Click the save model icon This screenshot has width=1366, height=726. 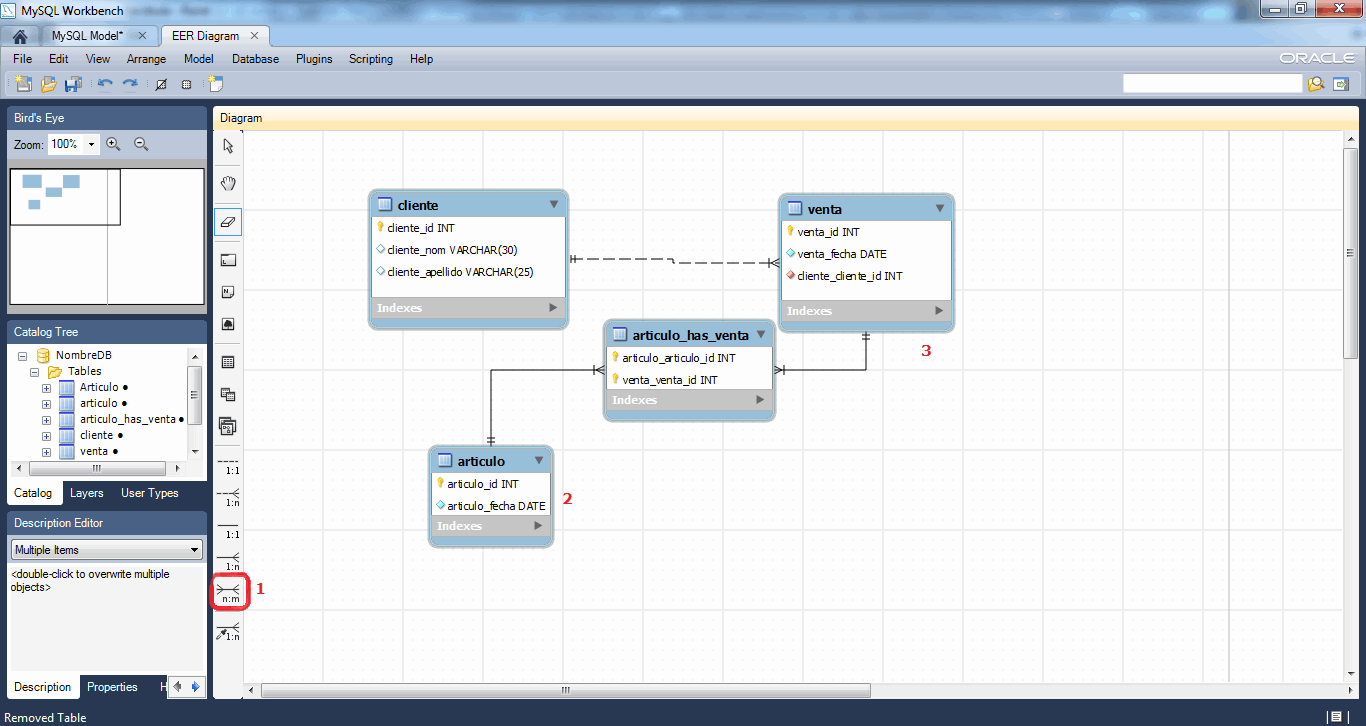pyautogui.click(x=73, y=84)
